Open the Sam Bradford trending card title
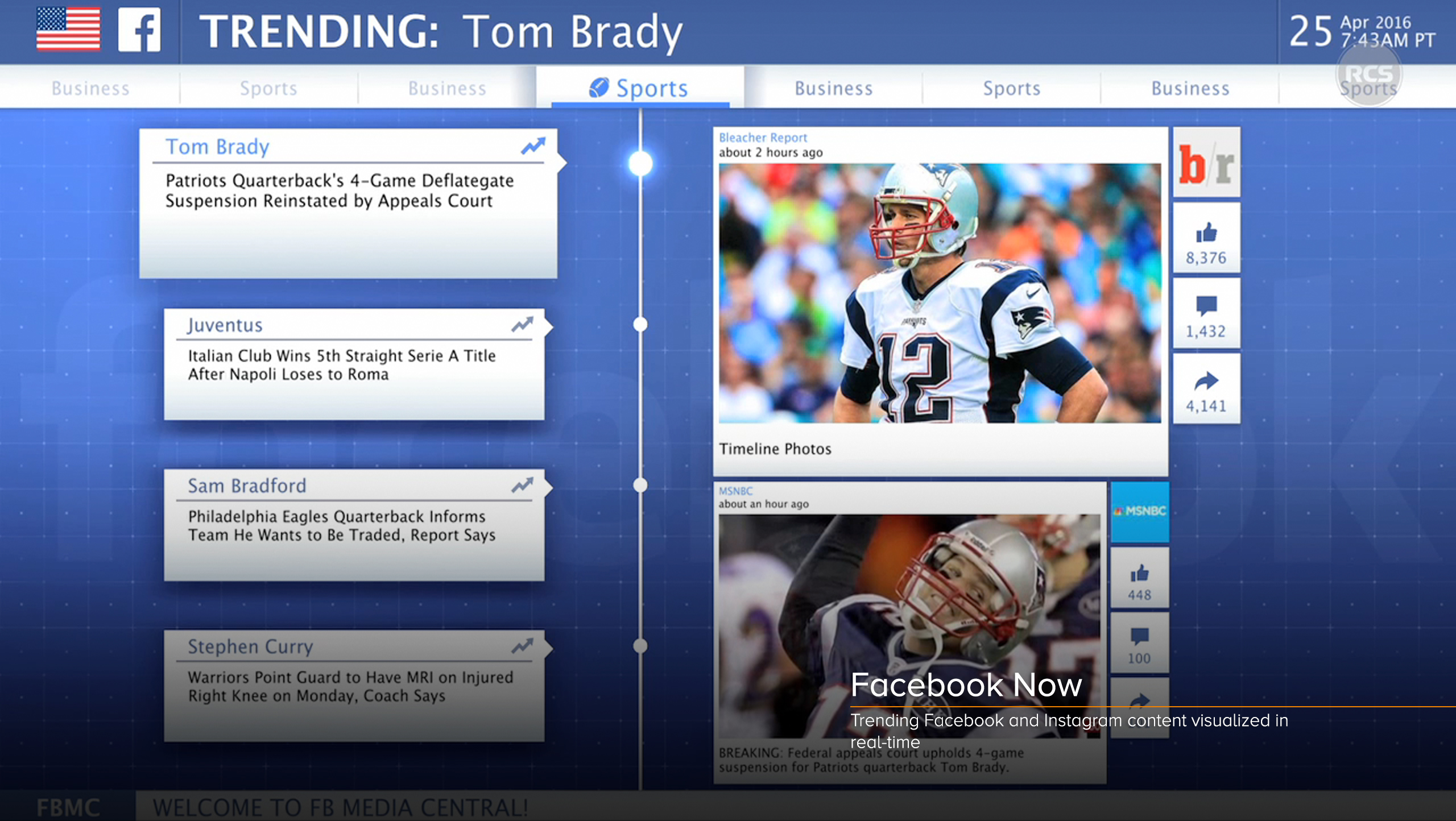 247,486
